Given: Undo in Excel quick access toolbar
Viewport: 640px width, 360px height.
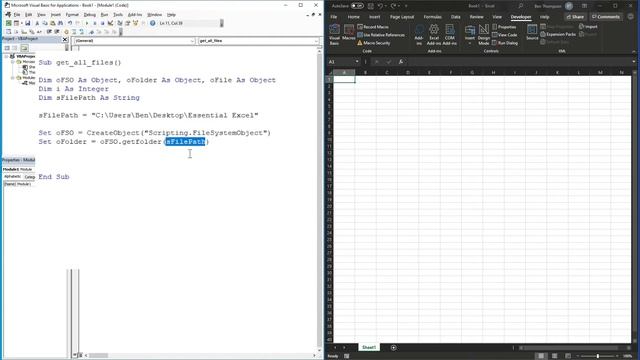Looking at the screenshot, I should [380, 6].
